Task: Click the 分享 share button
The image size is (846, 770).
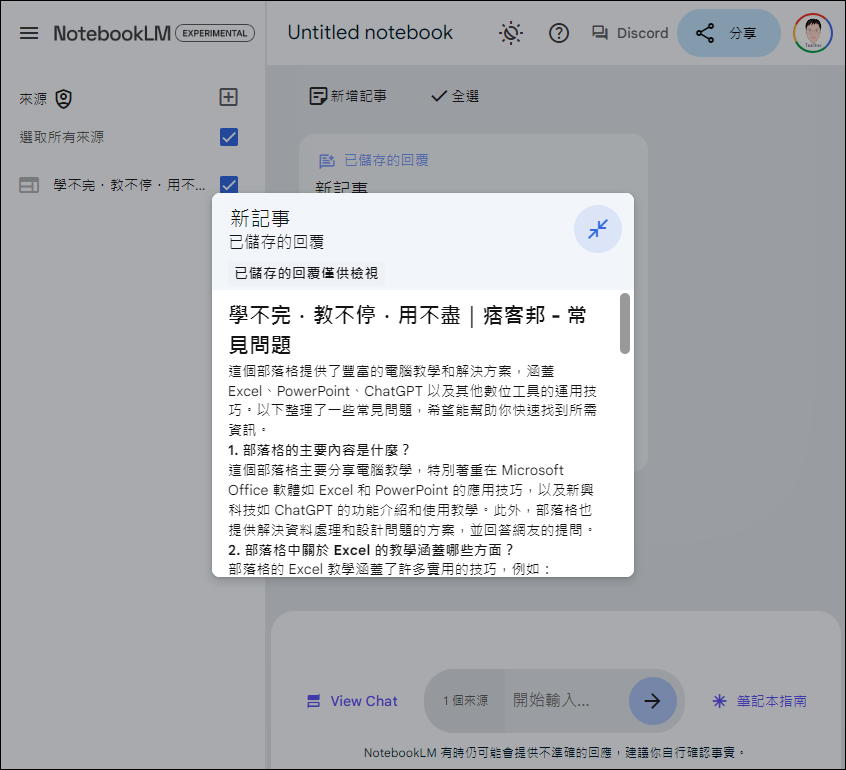Action: (728, 33)
